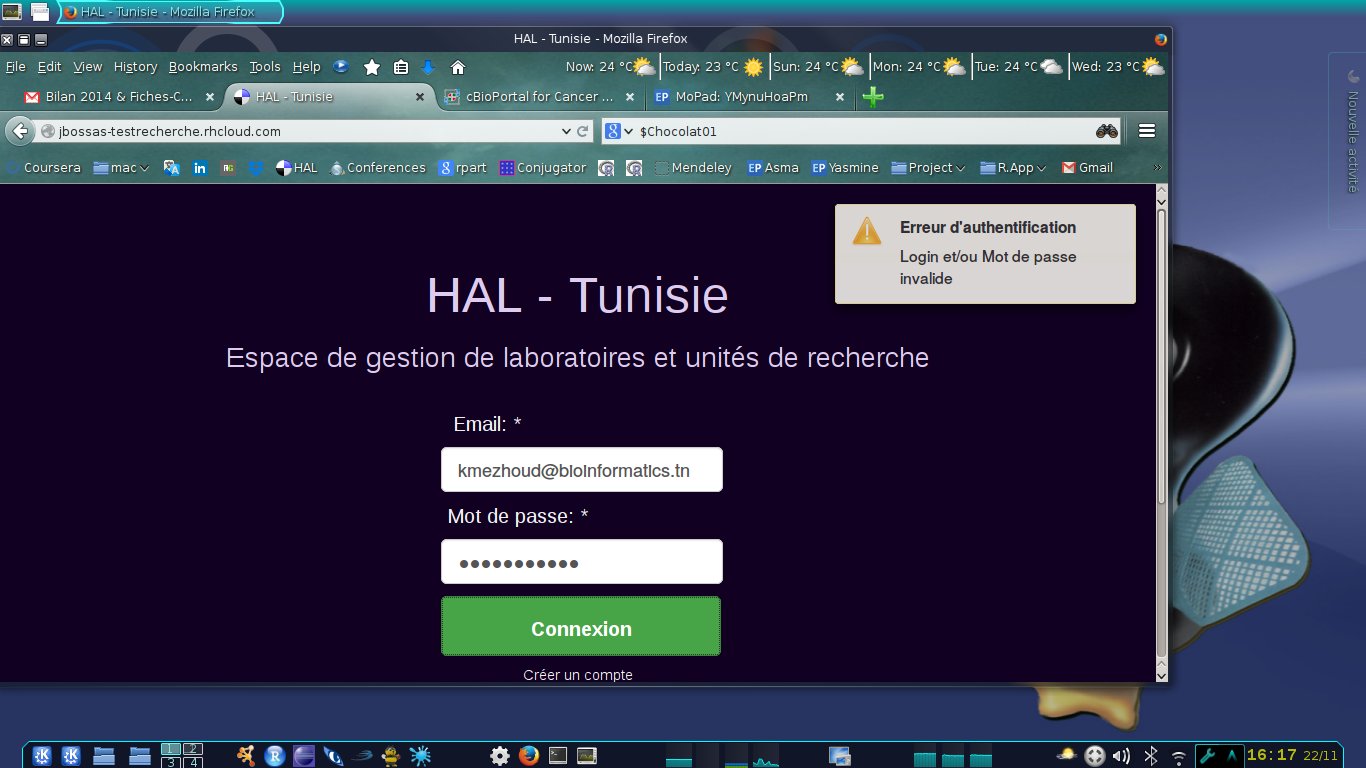Screen dimensions: 1366x768
Task: Open the downloads arrow icon
Action: click(x=428, y=67)
